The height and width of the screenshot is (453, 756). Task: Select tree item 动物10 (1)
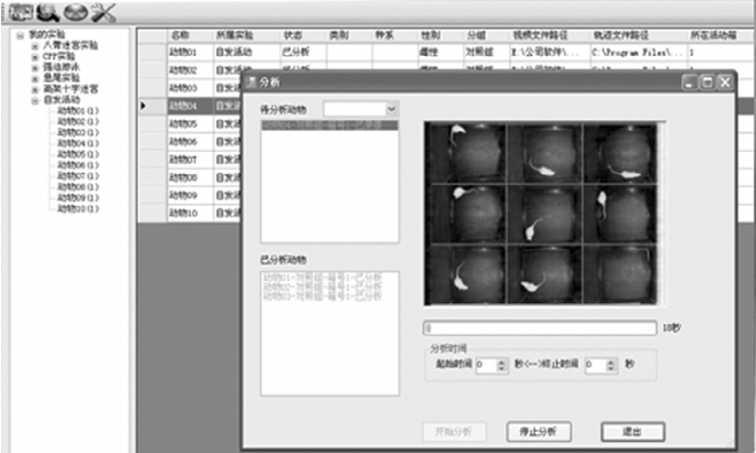pyautogui.click(x=78, y=209)
